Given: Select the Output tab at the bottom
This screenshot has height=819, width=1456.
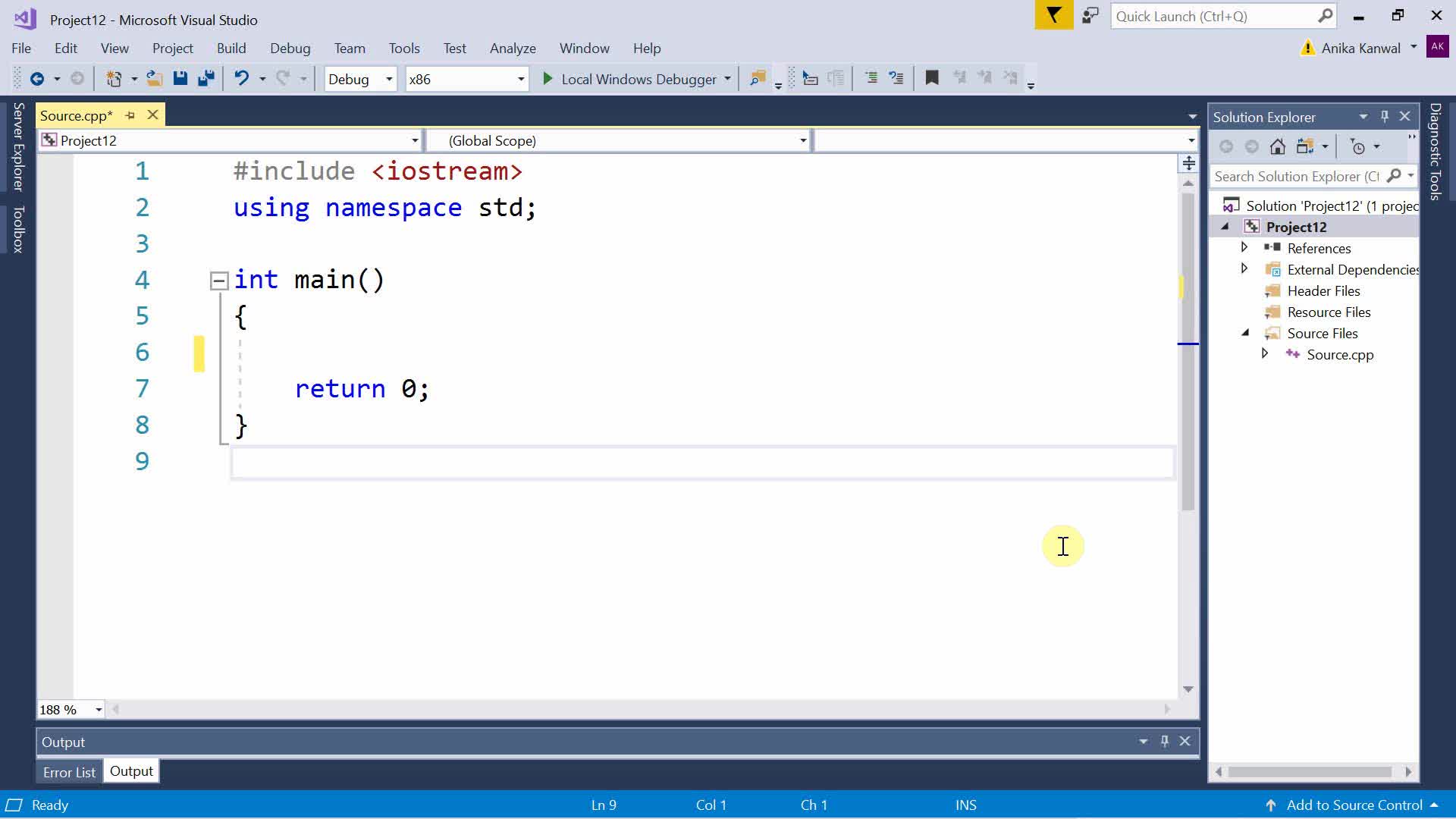Looking at the screenshot, I should (131, 771).
